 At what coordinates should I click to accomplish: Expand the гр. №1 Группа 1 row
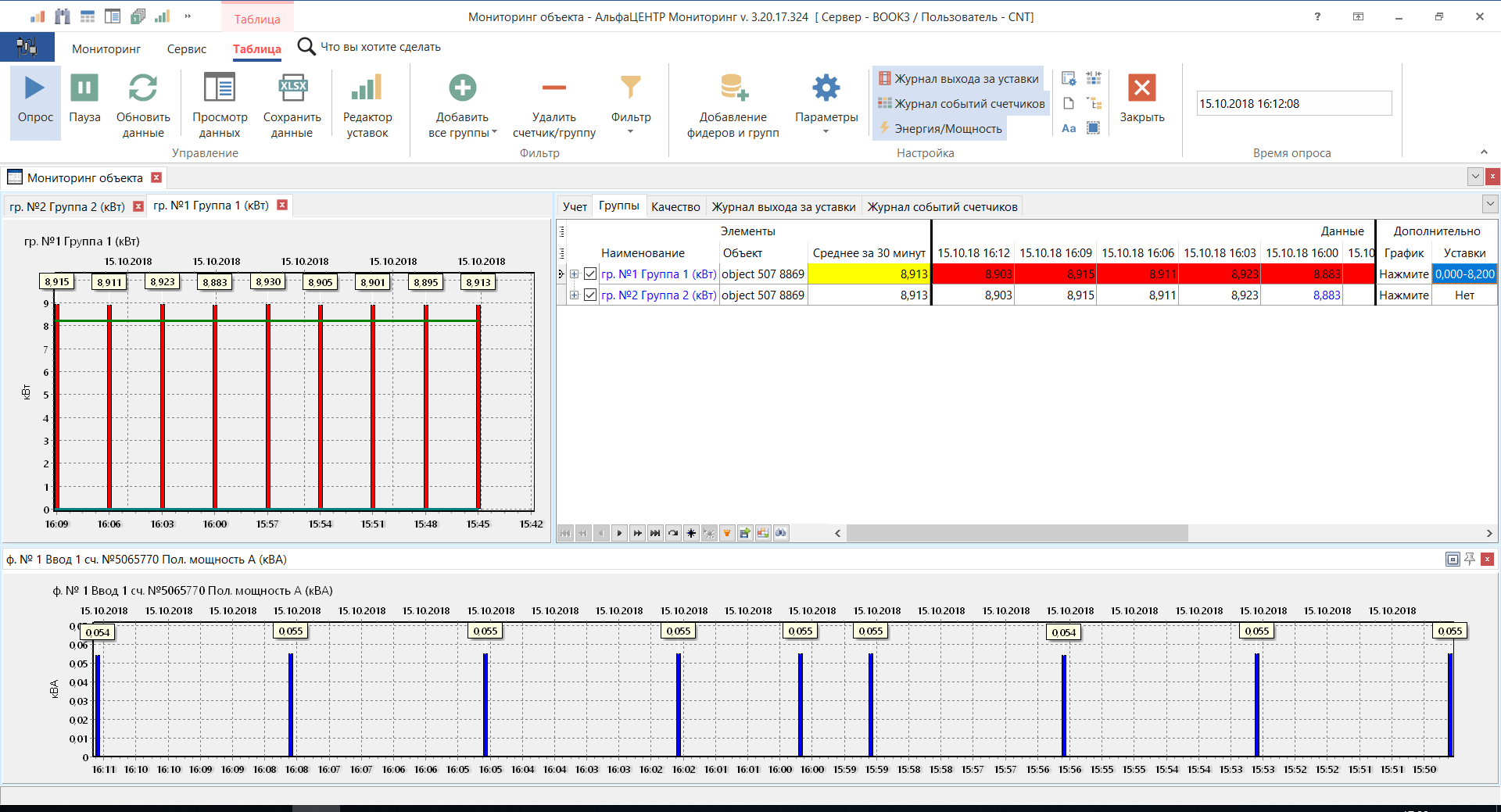point(575,274)
